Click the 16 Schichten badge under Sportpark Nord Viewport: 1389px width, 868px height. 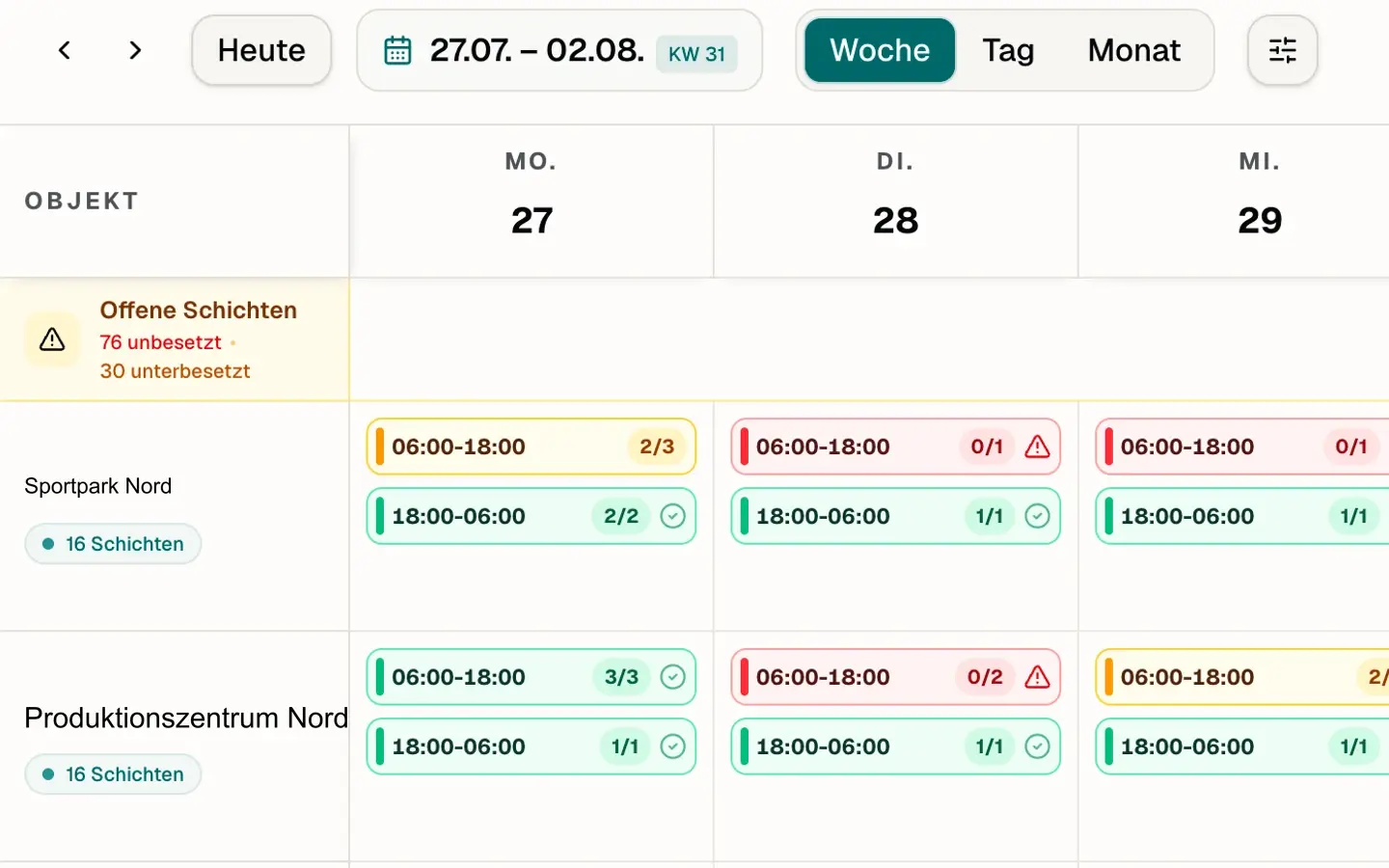(x=113, y=544)
